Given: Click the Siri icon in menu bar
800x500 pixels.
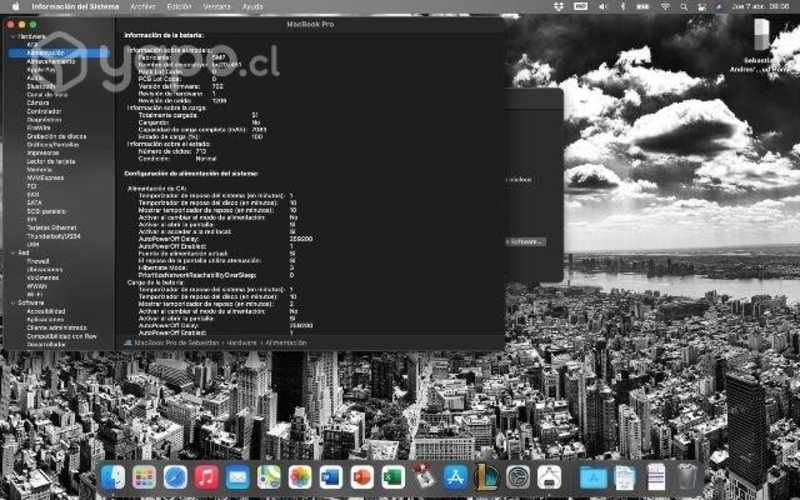Looking at the screenshot, I should pos(719,7).
